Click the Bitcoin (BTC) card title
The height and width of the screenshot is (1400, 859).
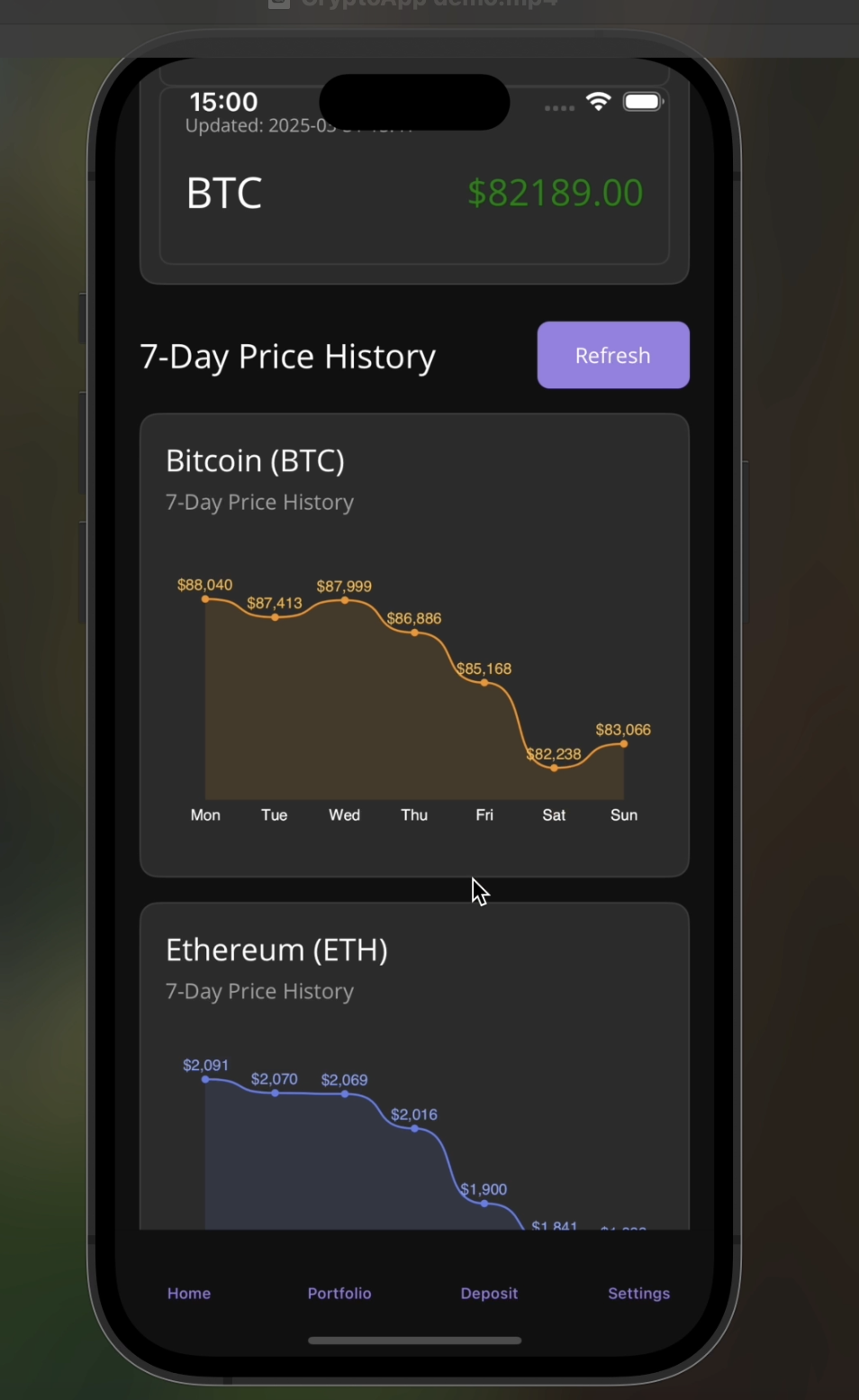click(255, 460)
